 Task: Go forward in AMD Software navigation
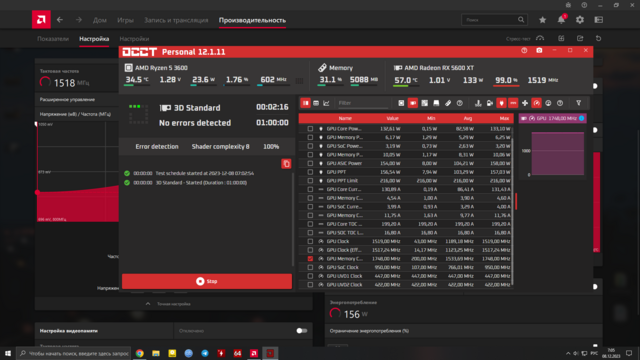click(78, 20)
